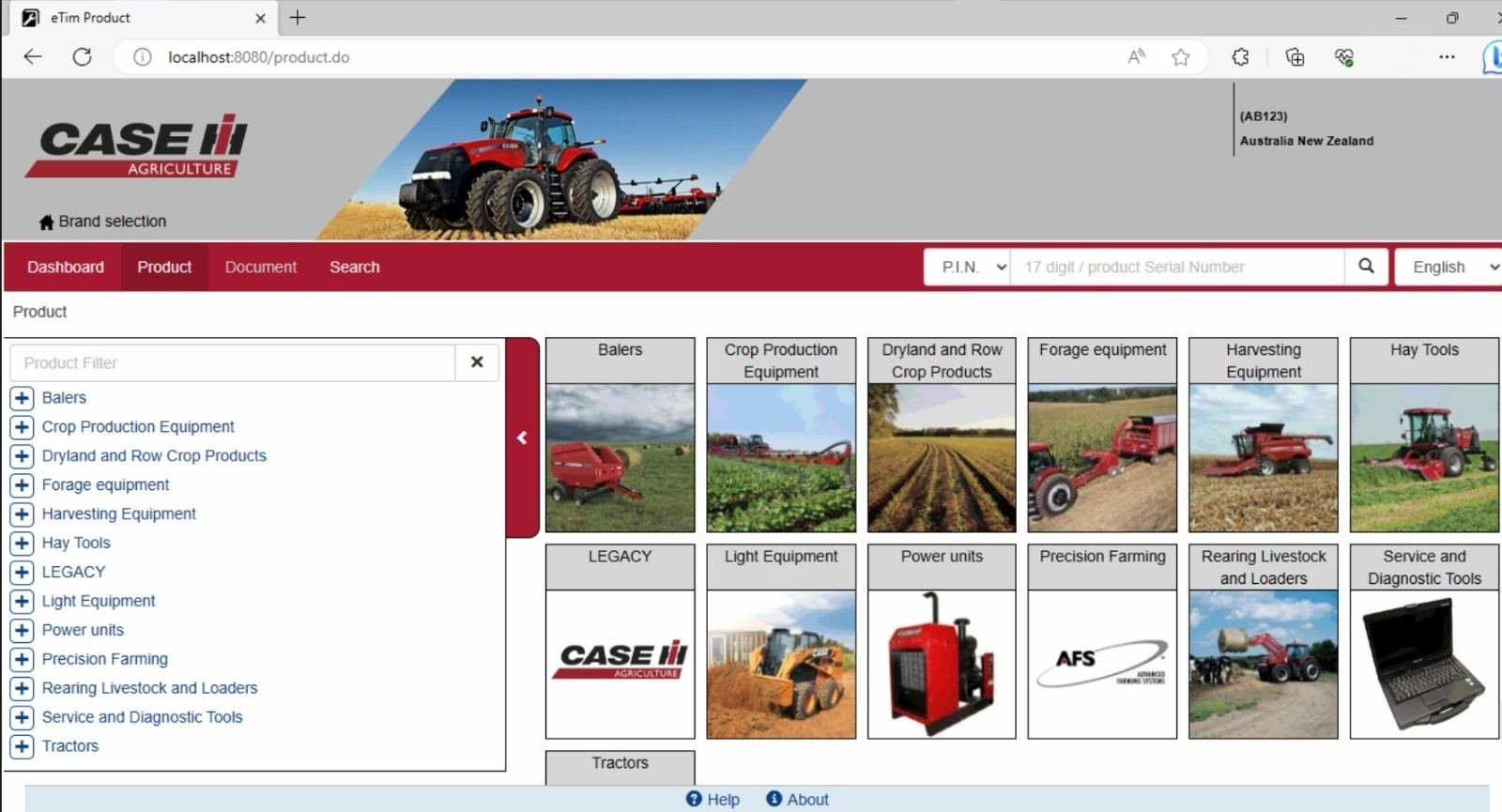Viewport: 1502px width, 812px height.
Task: Expand the Harvesting Equipment tree node
Action: [23, 514]
